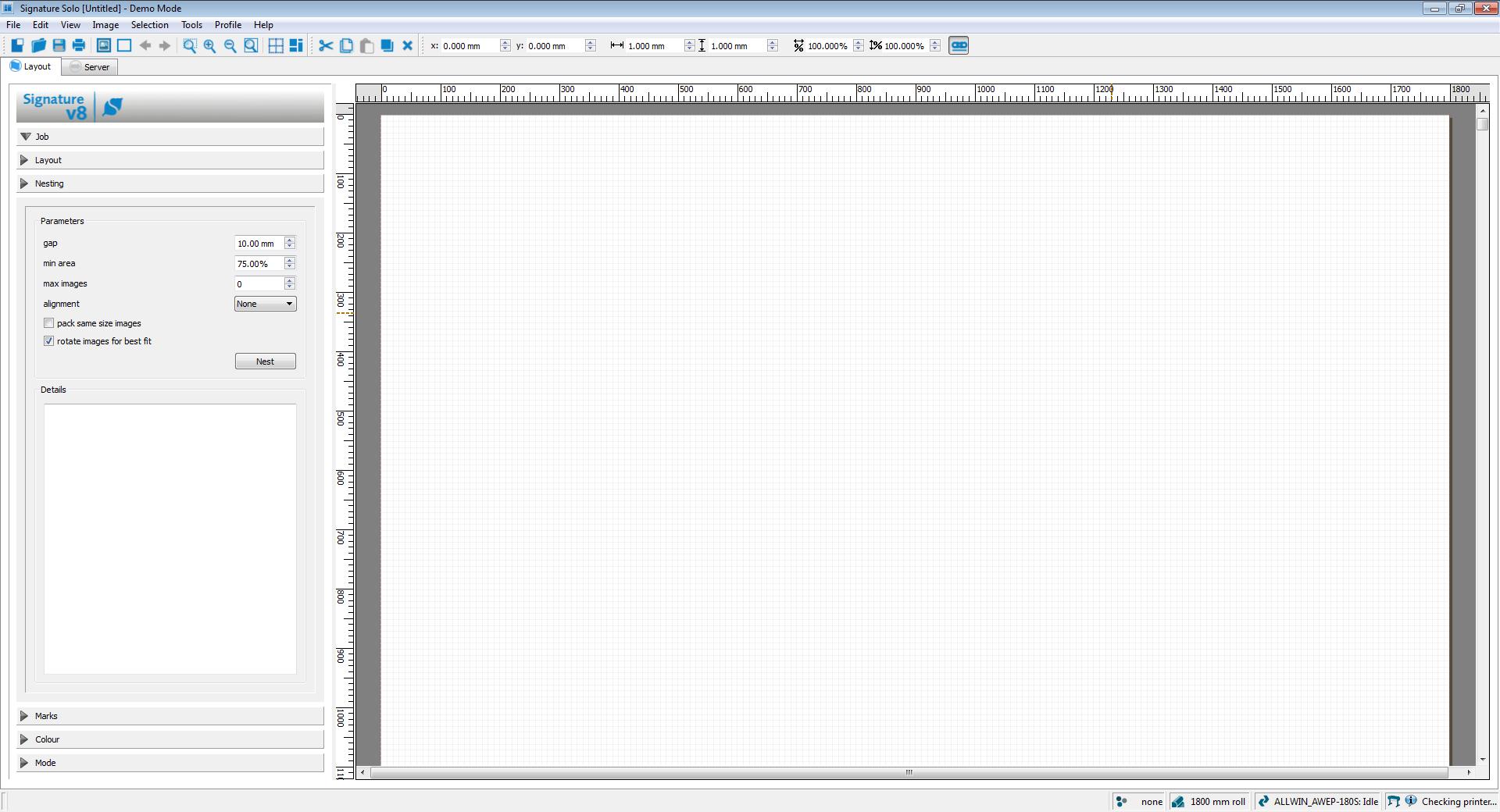This screenshot has width=1500, height=812.
Task: Open the View menu
Action: pyautogui.click(x=70, y=25)
